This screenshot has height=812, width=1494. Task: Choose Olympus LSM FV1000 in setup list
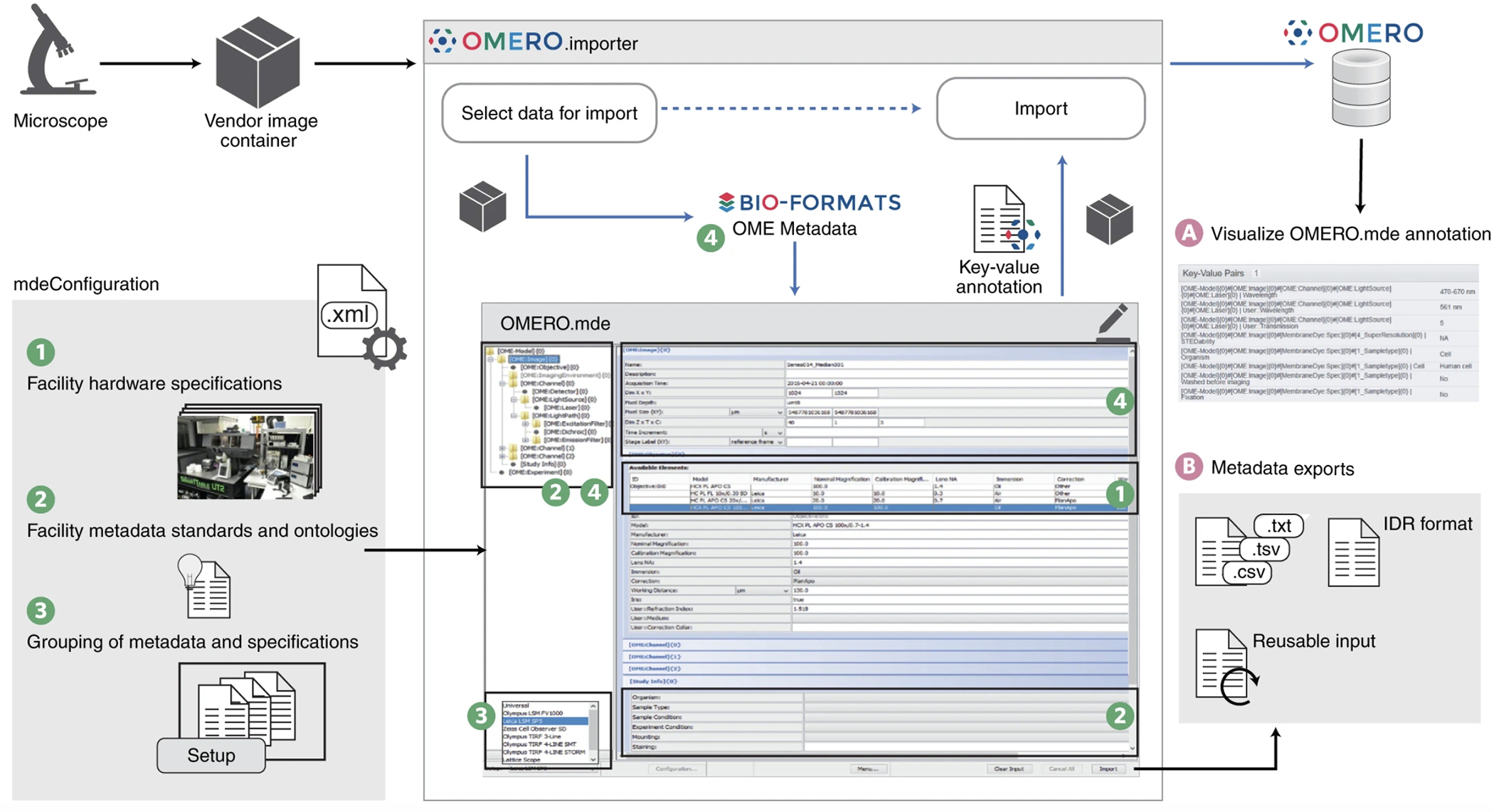(x=545, y=713)
